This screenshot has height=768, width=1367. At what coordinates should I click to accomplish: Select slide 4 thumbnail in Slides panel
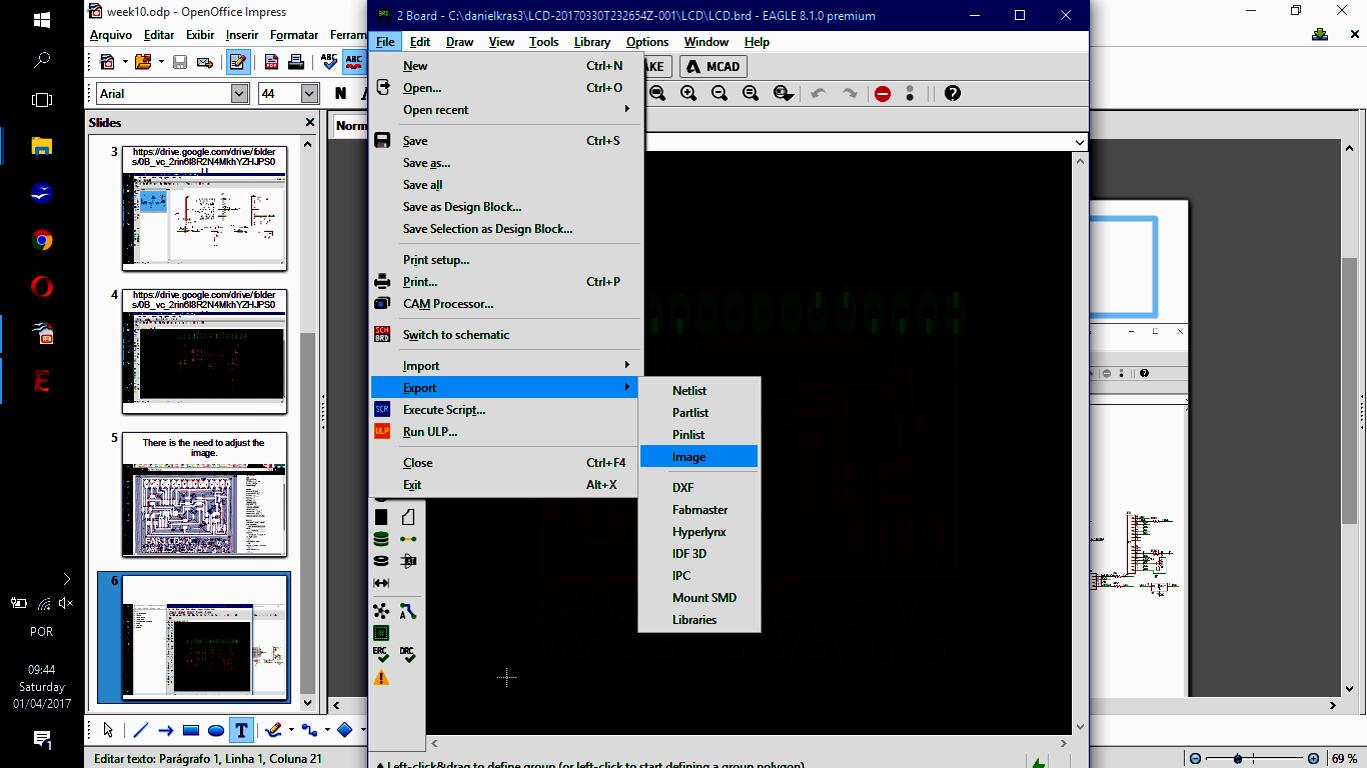click(204, 352)
